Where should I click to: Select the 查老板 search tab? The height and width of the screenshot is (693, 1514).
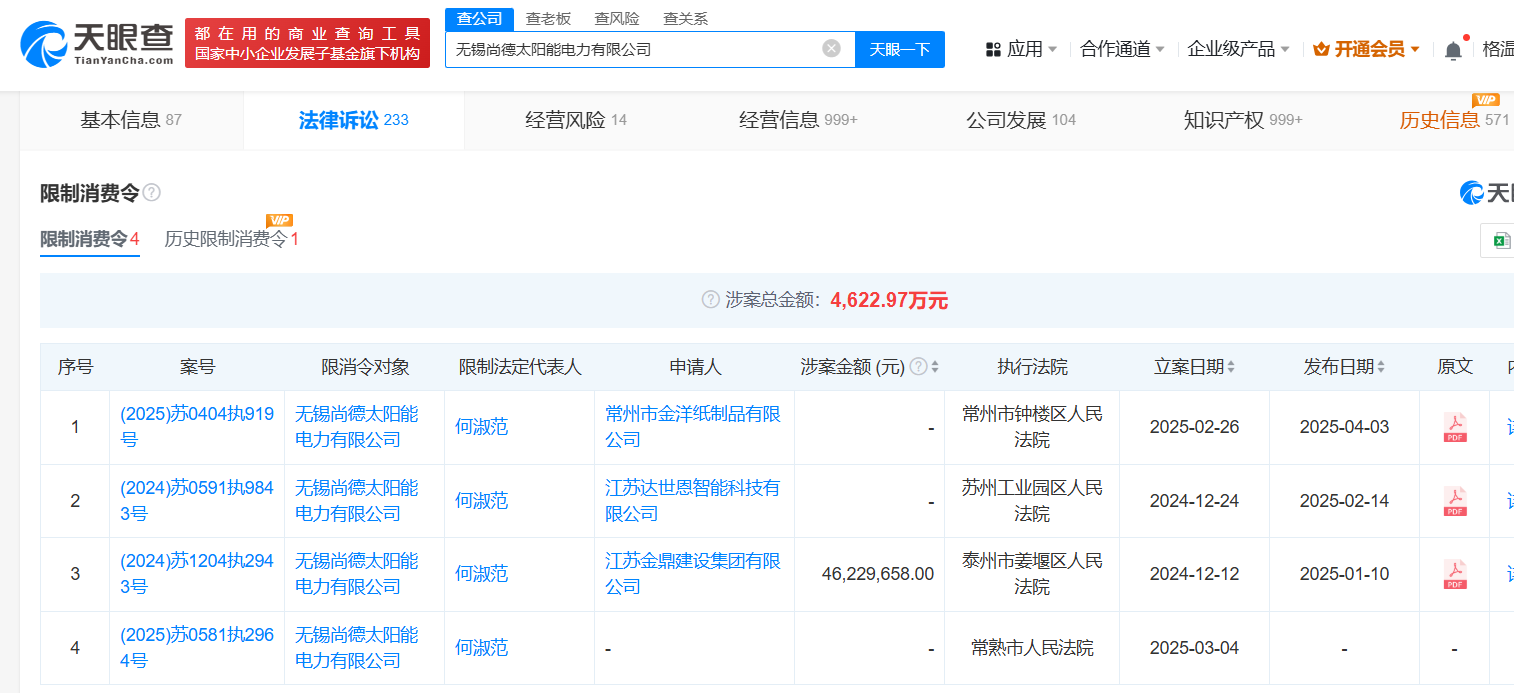548,19
